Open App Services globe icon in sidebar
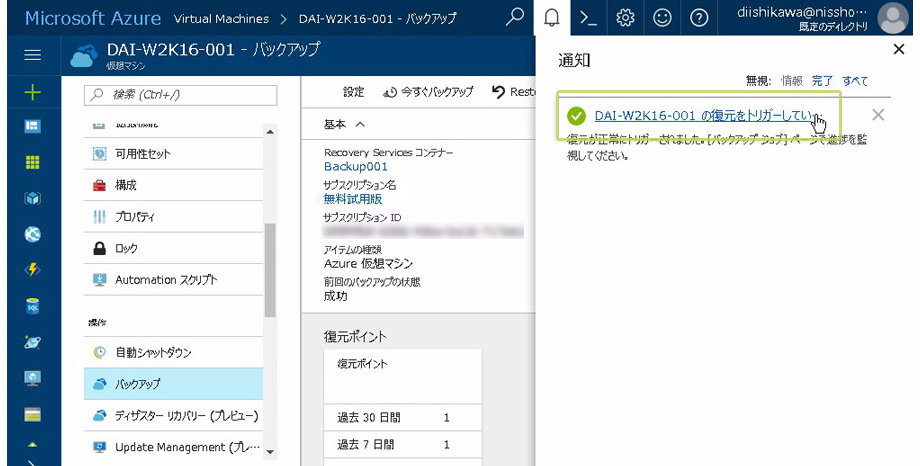Image resolution: width=920 pixels, height=466 pixels. (x=33, y=234)
